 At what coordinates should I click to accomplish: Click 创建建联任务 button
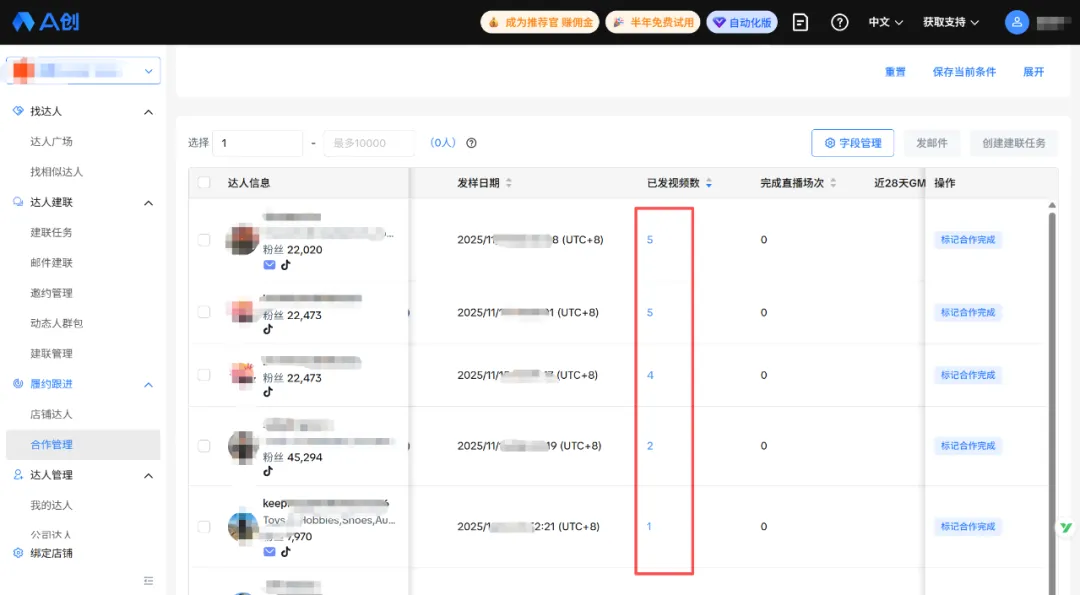pos(1014,143)
